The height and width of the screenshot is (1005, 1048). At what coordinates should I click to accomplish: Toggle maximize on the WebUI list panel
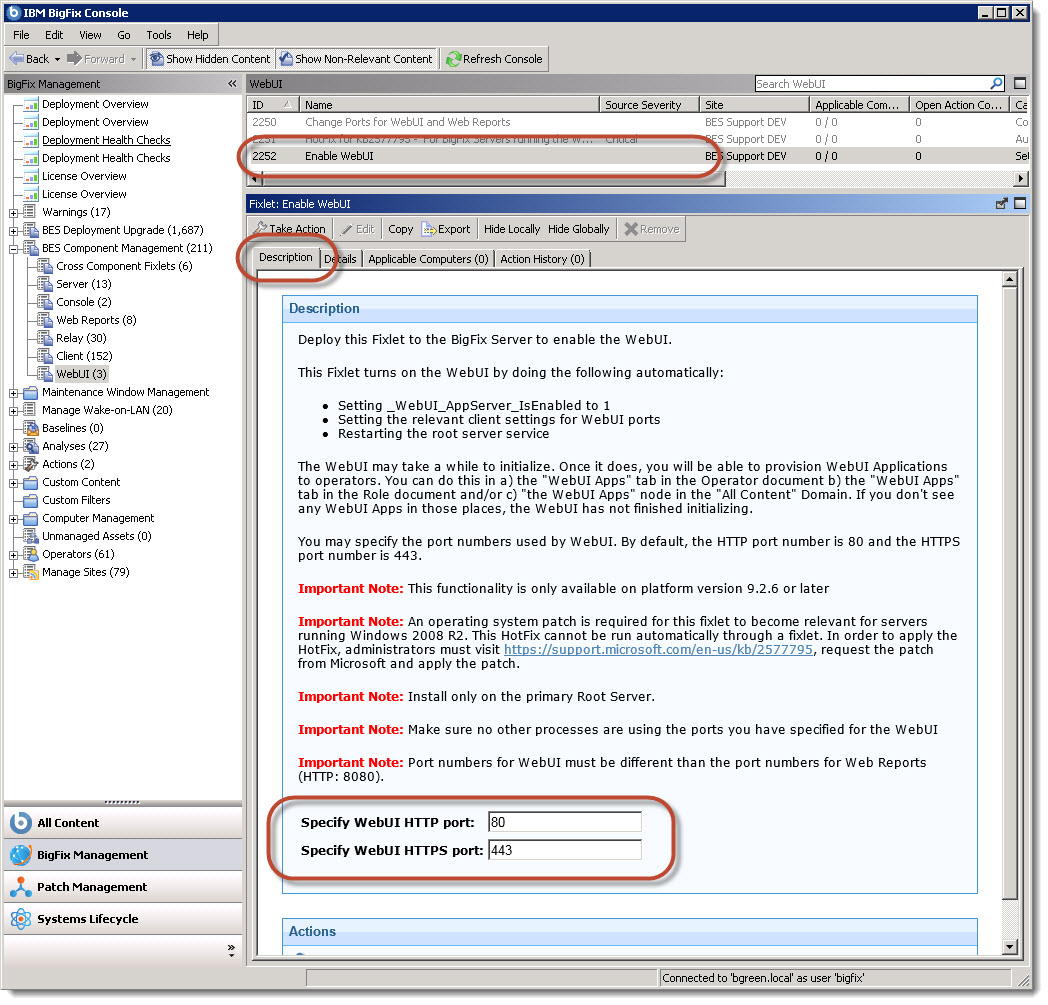click(1022, 83)
